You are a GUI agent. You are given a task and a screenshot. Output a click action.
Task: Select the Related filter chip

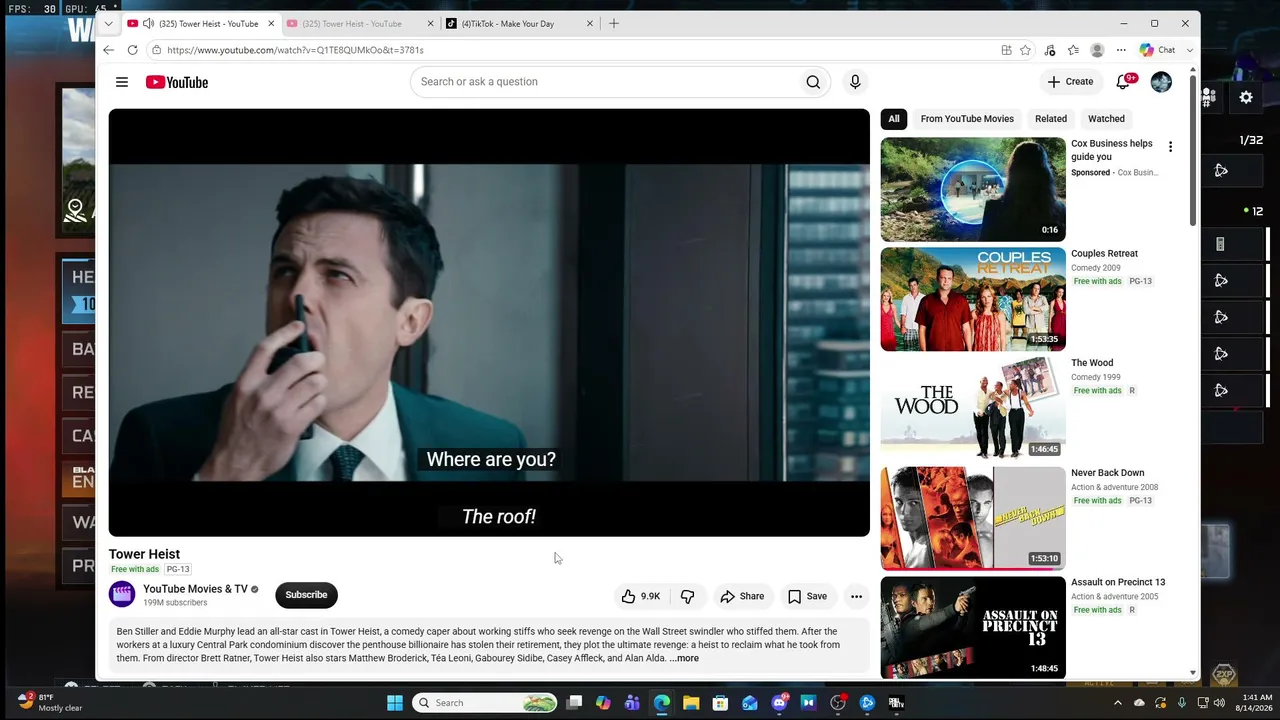(x=1051, y=119)
